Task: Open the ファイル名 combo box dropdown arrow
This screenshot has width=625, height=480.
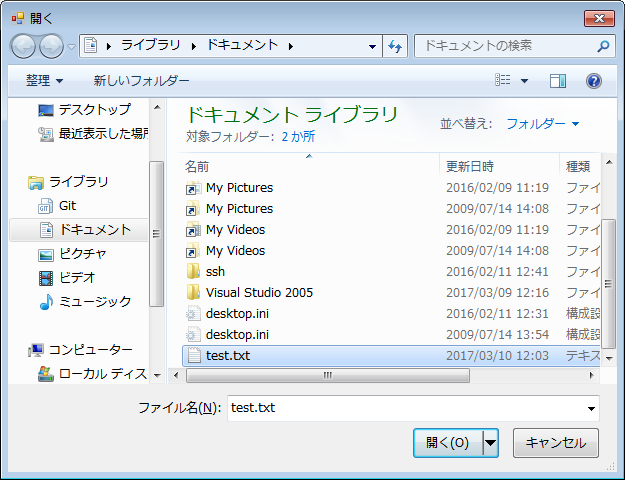Action: 592,409
